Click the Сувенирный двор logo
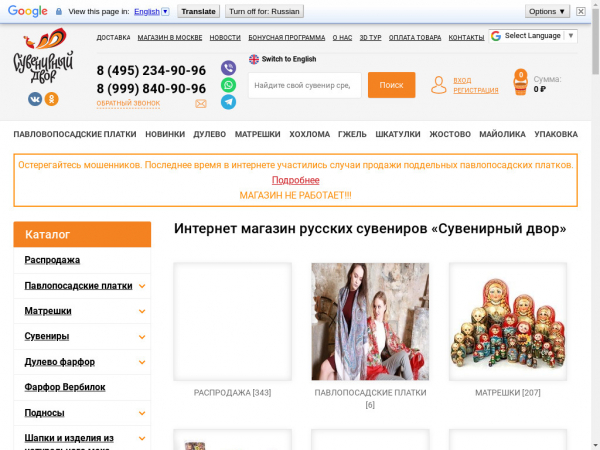This screenshot has height=450, width=600. point(43,55)
